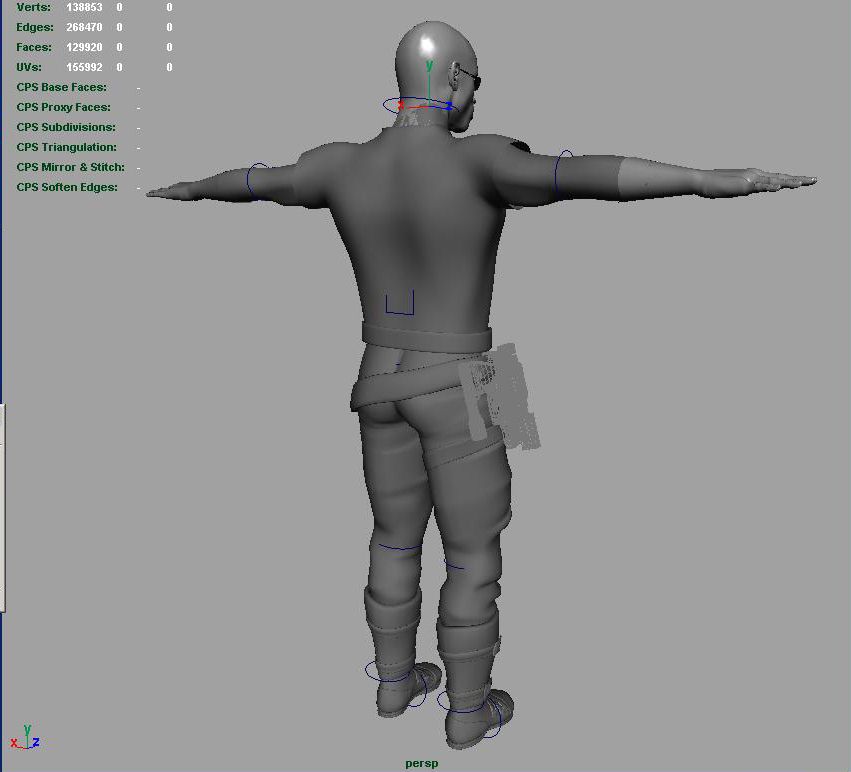Click the UVs count readout
Screen dimensions: 851x772
(84, 67)
